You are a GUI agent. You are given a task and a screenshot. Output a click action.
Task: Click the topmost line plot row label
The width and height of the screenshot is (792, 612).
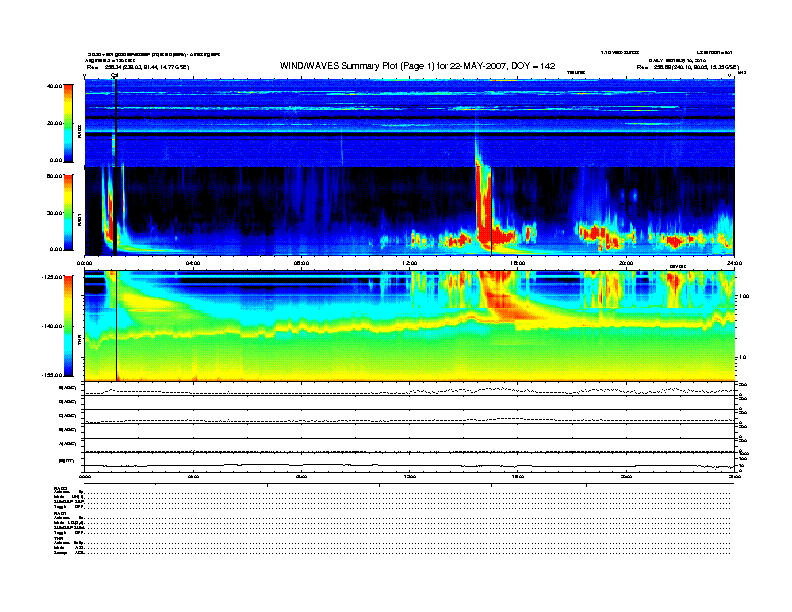coord(68,388)
